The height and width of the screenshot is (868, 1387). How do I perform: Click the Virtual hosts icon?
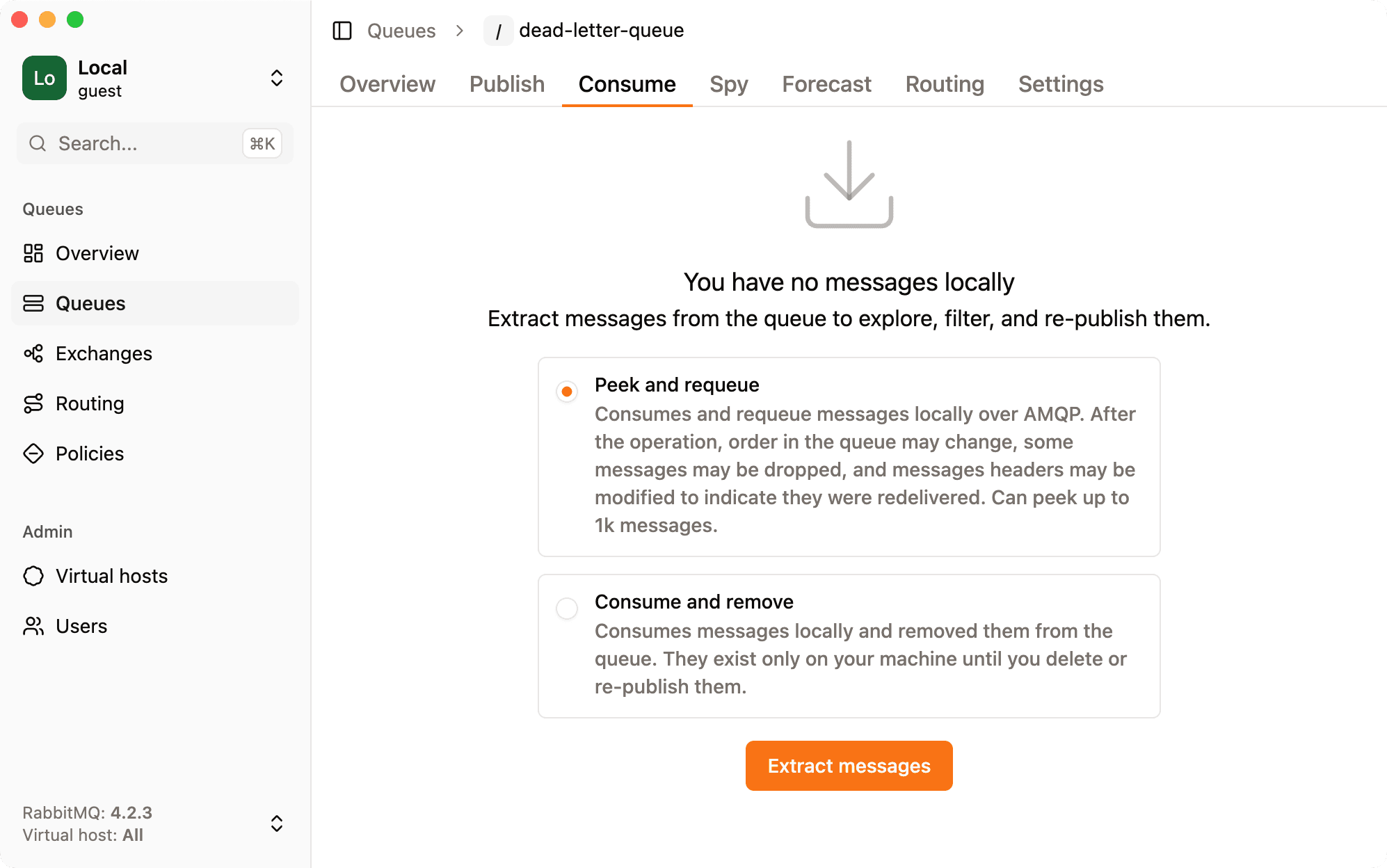pyautogui.click(x=33, y=576)
